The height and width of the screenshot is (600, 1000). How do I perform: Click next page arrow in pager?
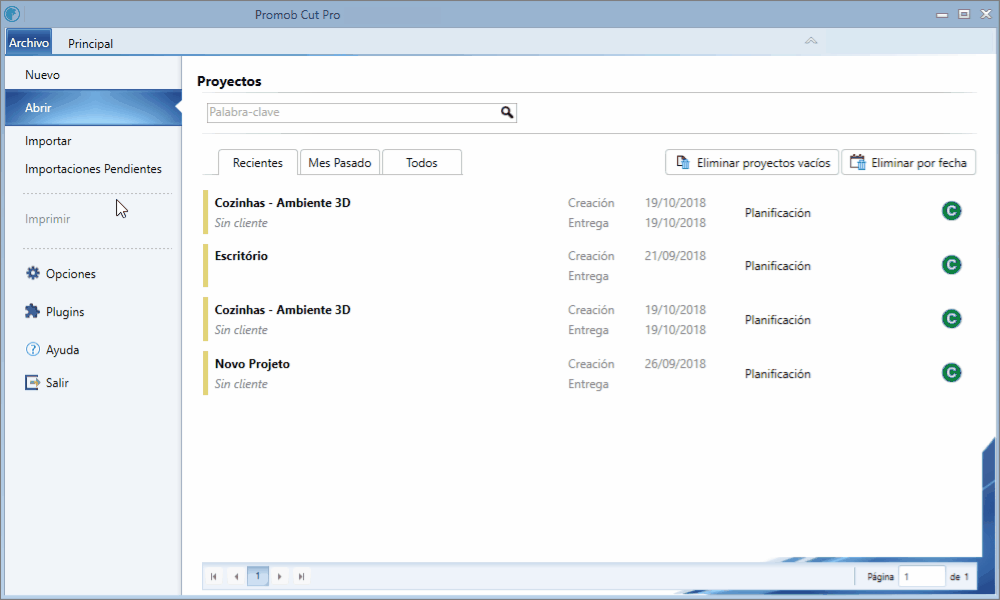coord(279,576)
